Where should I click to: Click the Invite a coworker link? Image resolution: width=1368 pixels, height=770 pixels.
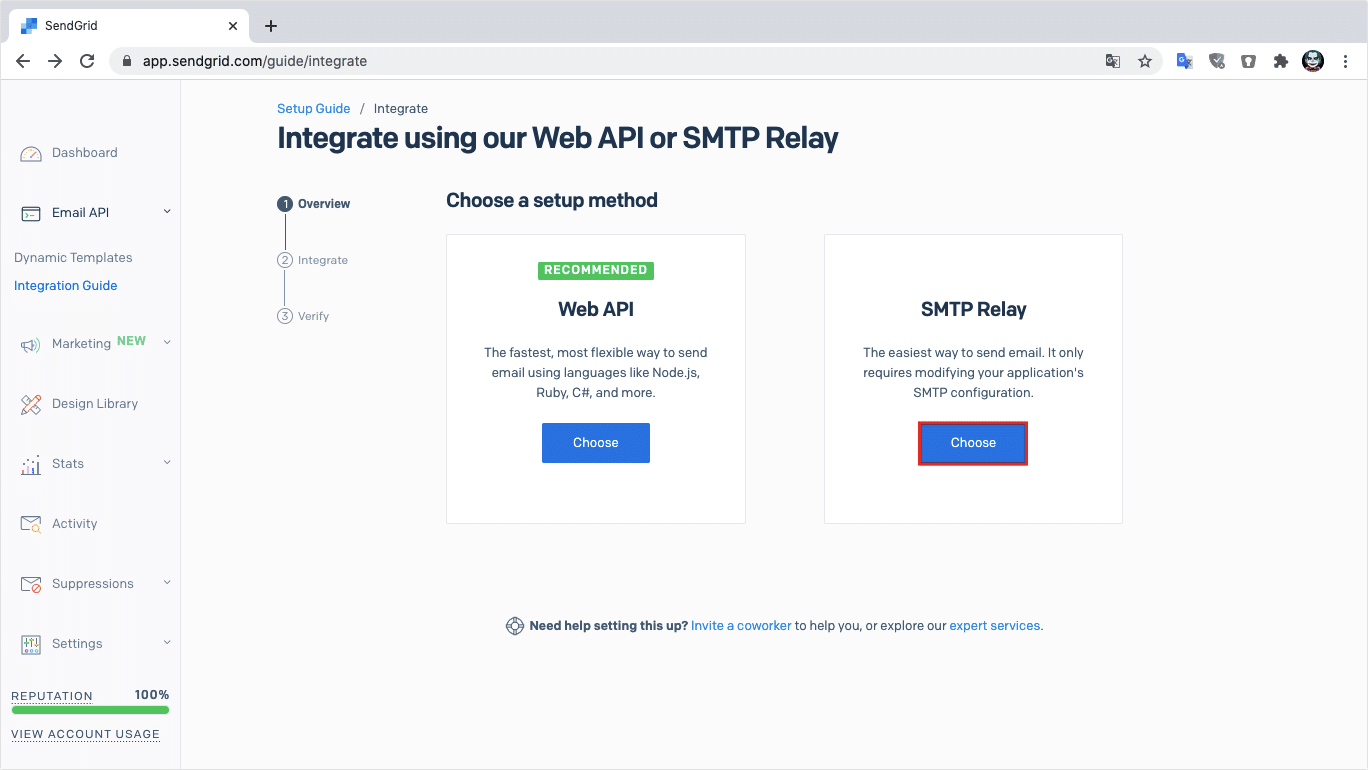coord(741,626)
